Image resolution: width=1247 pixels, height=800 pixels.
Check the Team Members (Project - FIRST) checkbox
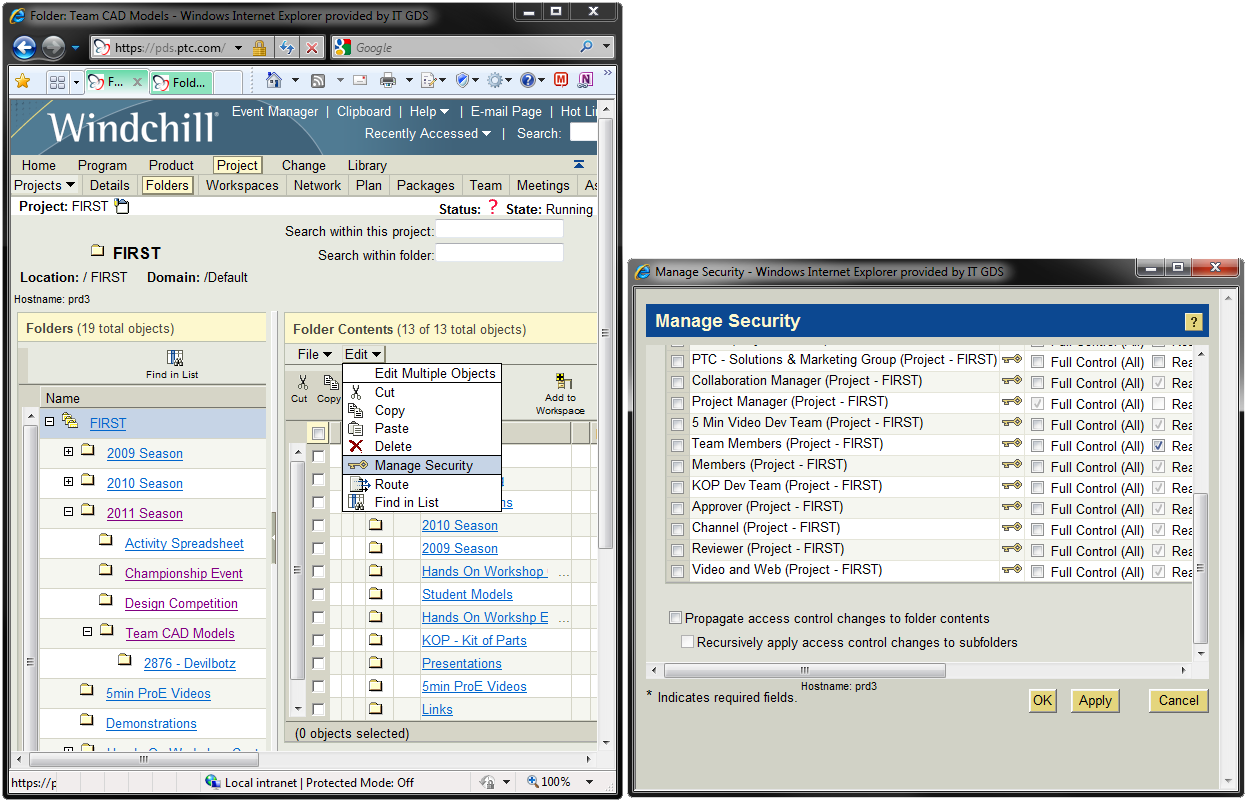(x=678, y=444)
